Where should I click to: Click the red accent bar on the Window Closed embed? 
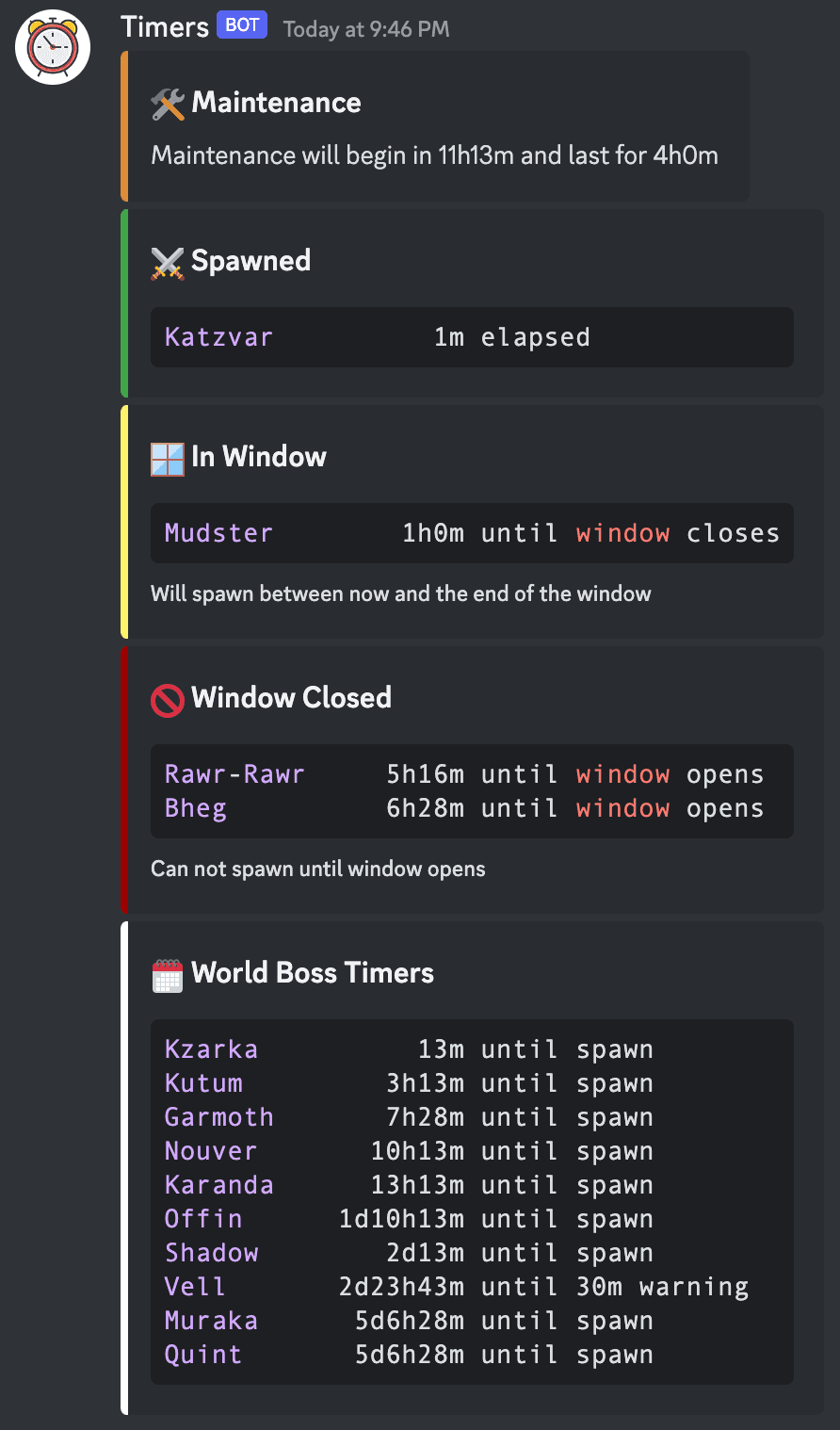[x=123, y=780]
